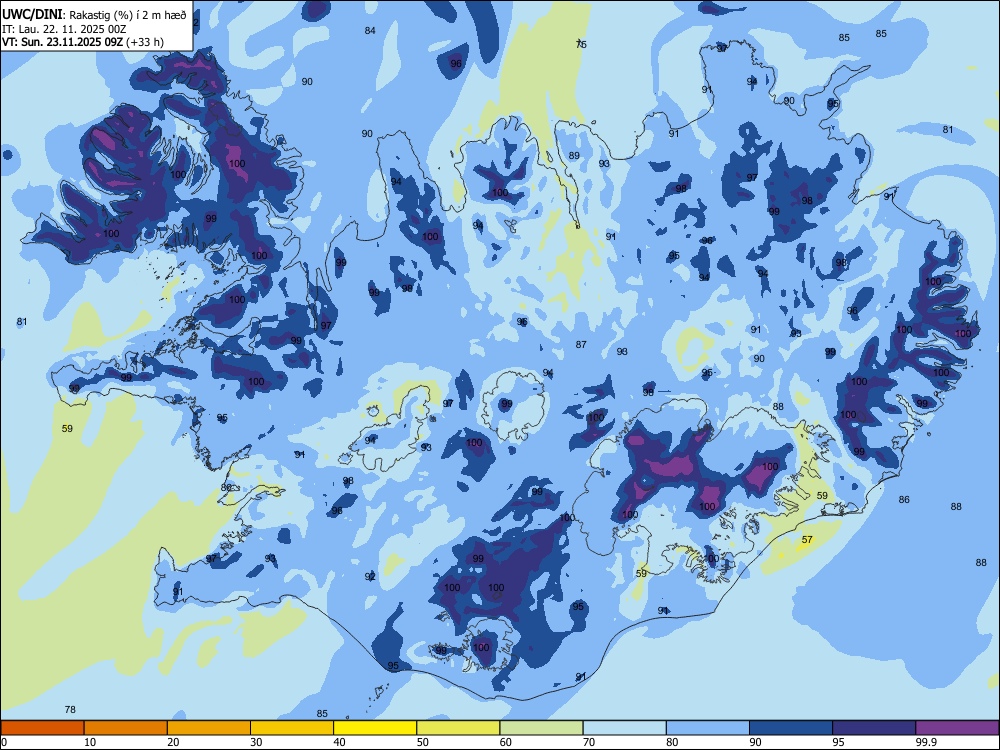The image size is (1000, 750).
Task: Select the dark blue 90–95 legend swatch
Action: click(x=791, y=728)
